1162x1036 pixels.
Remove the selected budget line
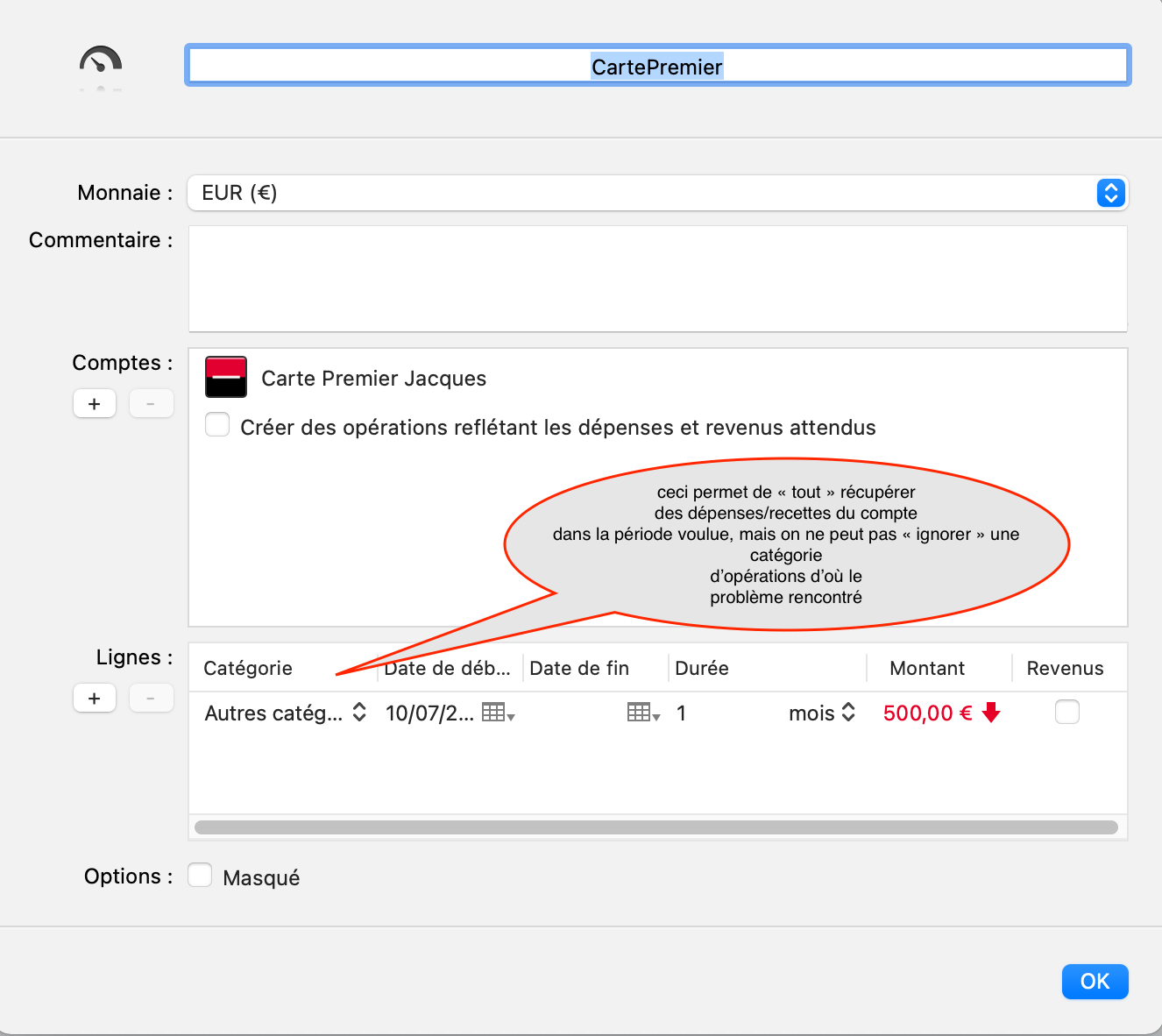pyautogui.click(x=151, y=699)
